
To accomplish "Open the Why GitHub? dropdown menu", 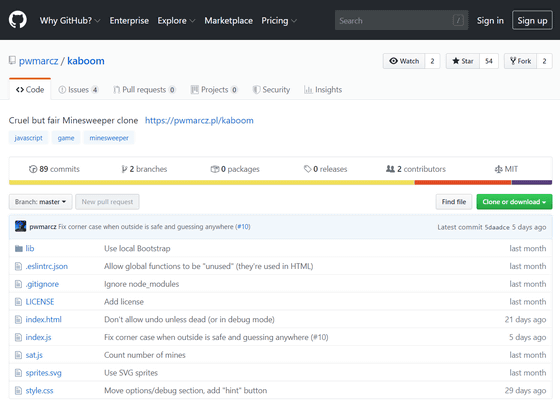I will [x=70, y=21].
